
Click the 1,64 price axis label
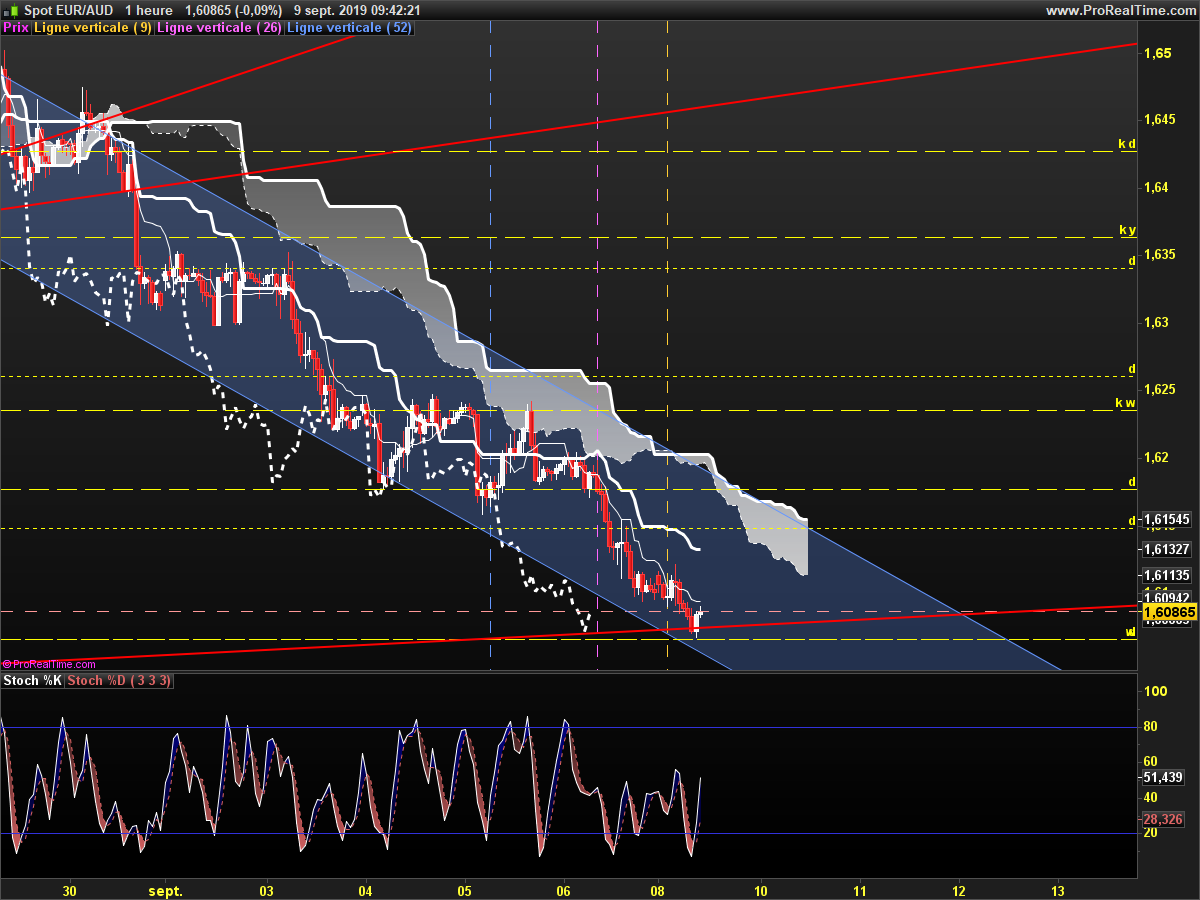point(1156,187)
